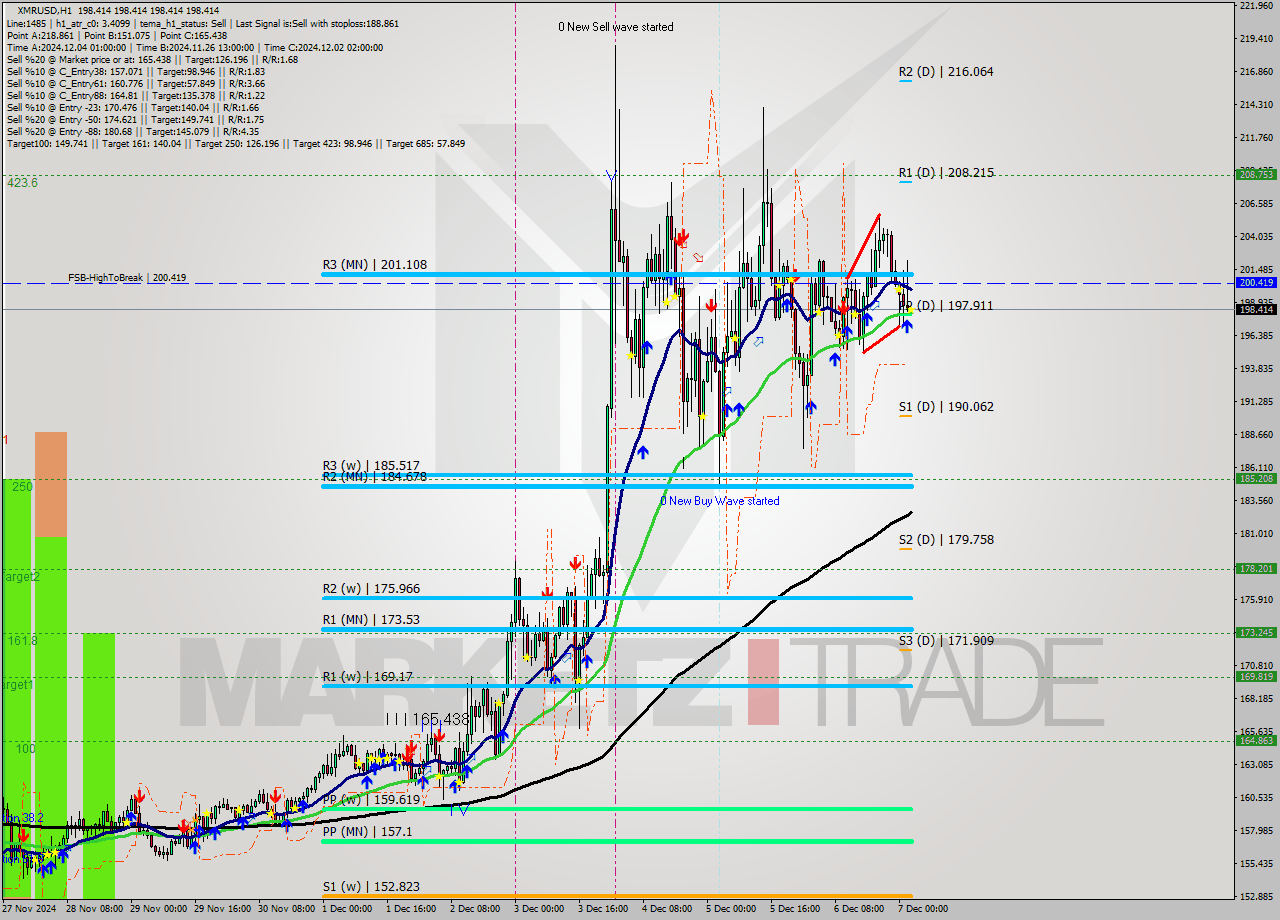Image resolution: width=1280 pixels, height=920 pixels.
Task: Click the R1 (MN) | 173.53 label
Action: click(371, 620)
